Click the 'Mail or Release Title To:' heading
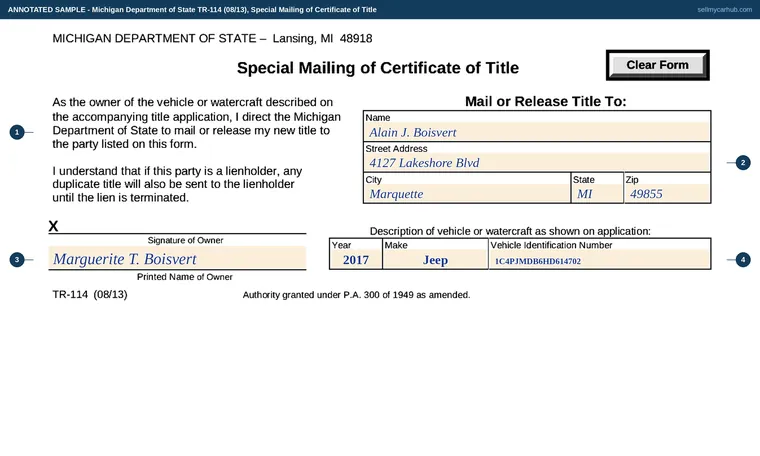 click(x=546, y=101)
